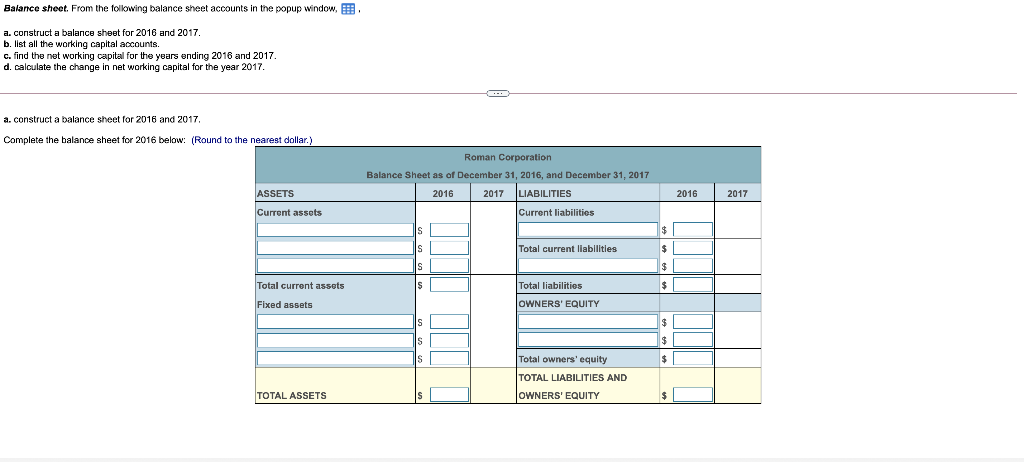
Task: Click the TOTAL ASSETS 2016 amount box
Action: click(449, 395)
